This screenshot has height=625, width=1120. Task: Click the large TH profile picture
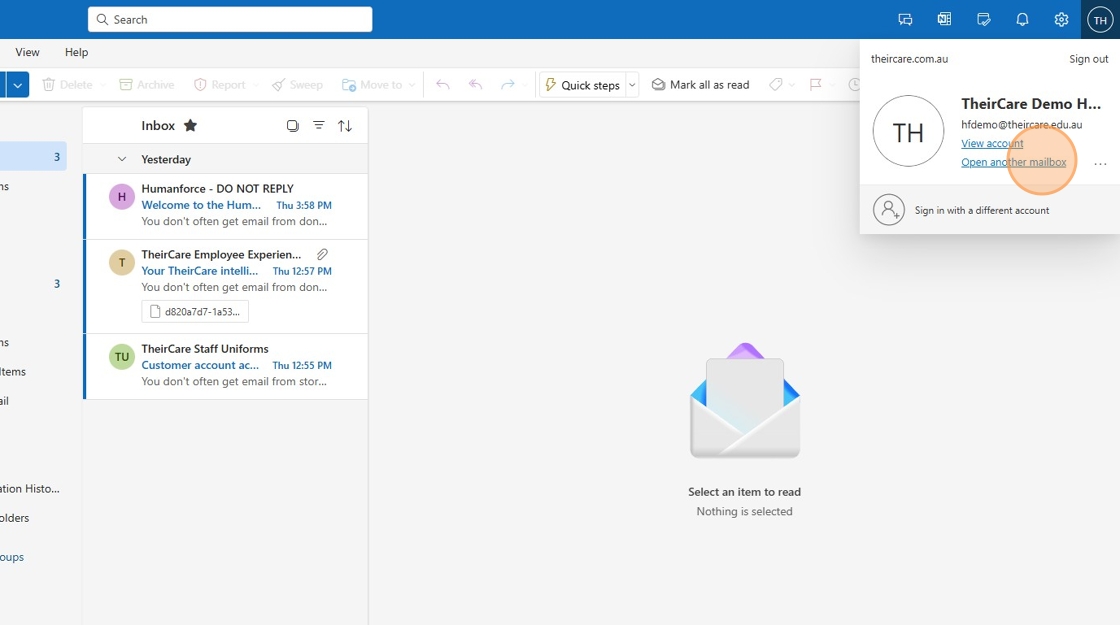coord(909,131)
